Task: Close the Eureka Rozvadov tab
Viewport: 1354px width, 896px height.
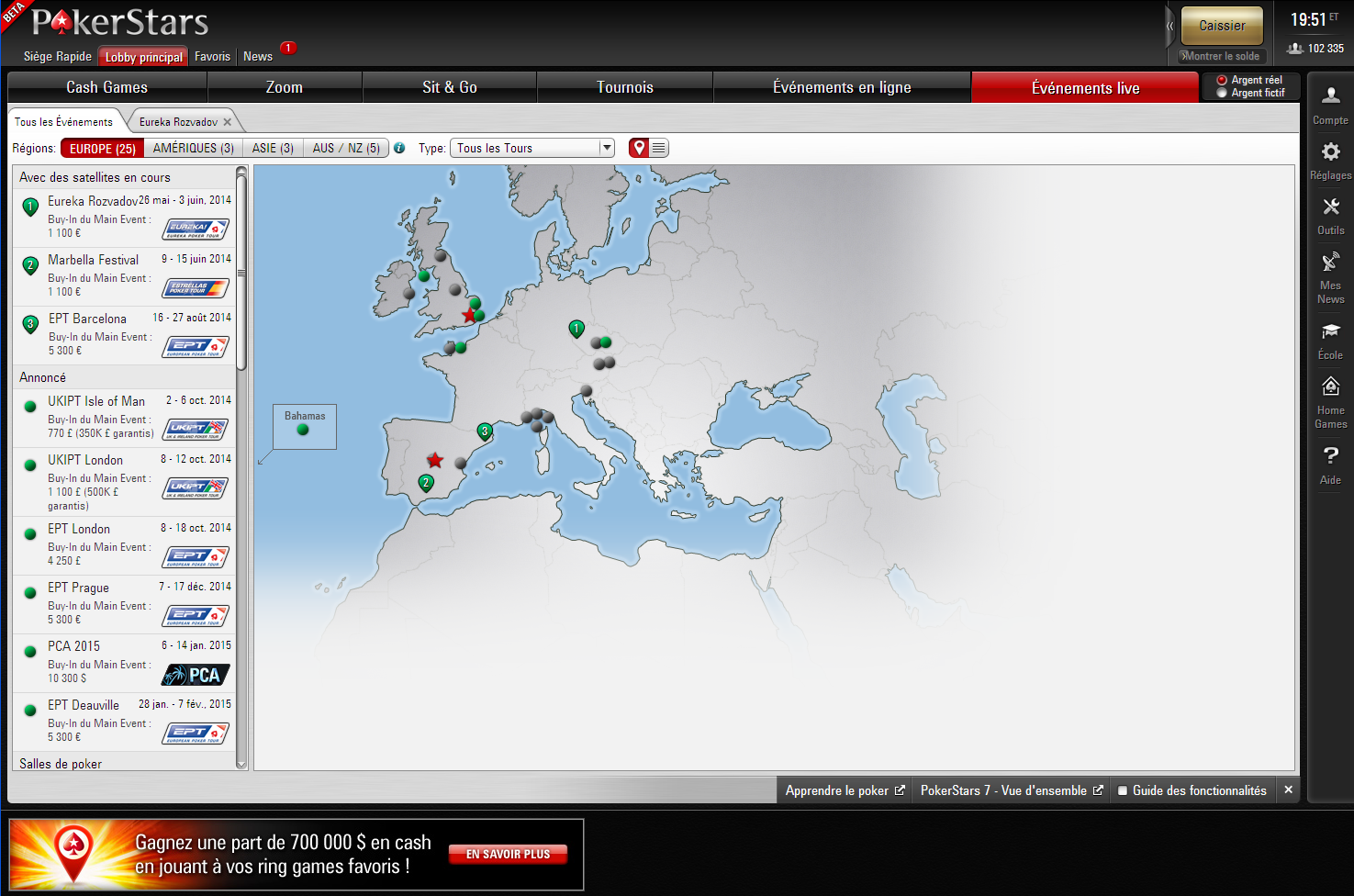Action: [x=228, y=121]
